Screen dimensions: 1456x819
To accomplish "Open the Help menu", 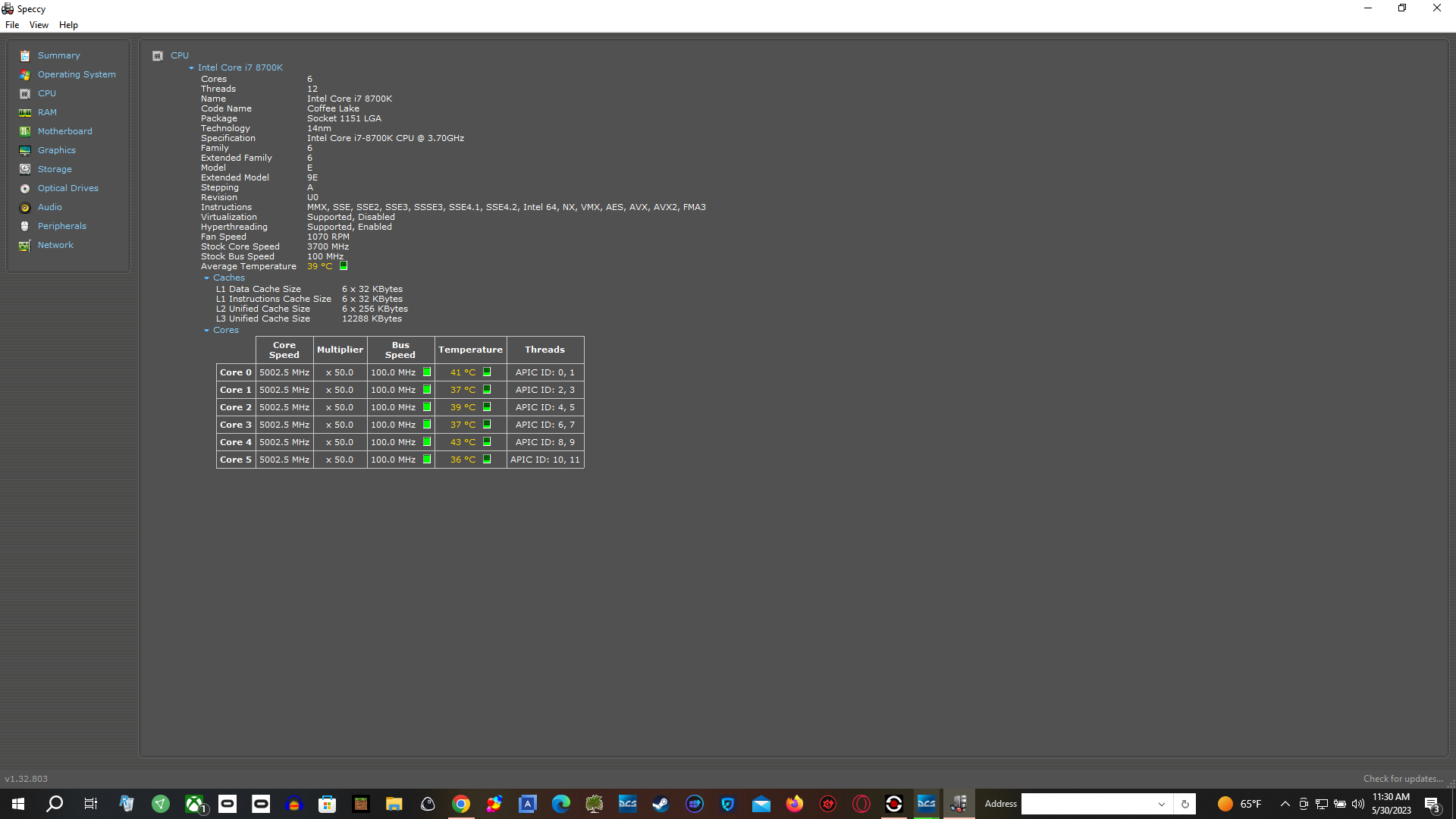I will (68, 25).
